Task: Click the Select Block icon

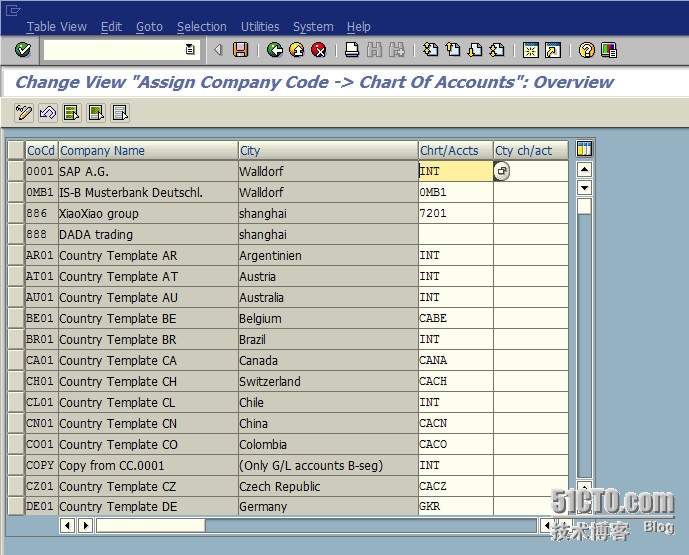Action: (x=96, y=113)
